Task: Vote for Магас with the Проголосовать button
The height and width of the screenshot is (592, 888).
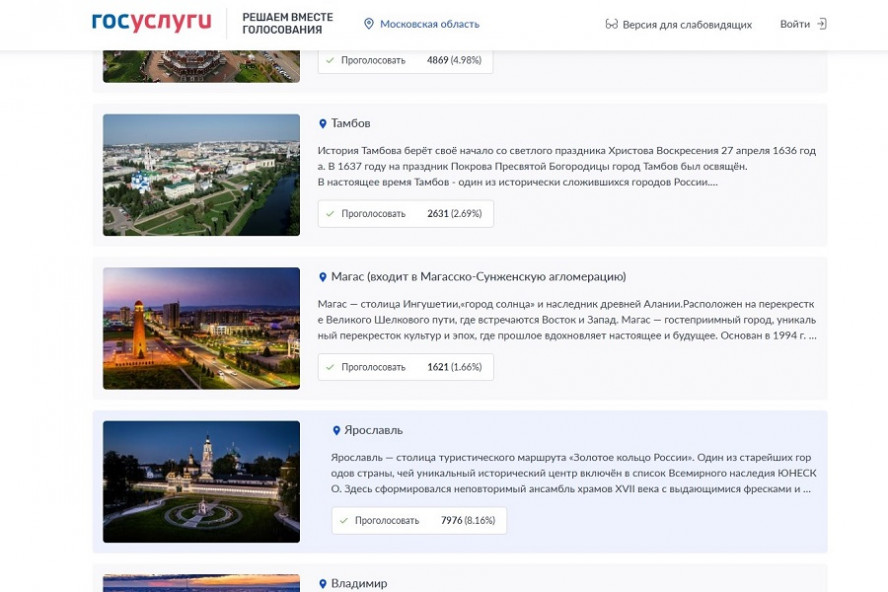Action: (x=405, y=367)
